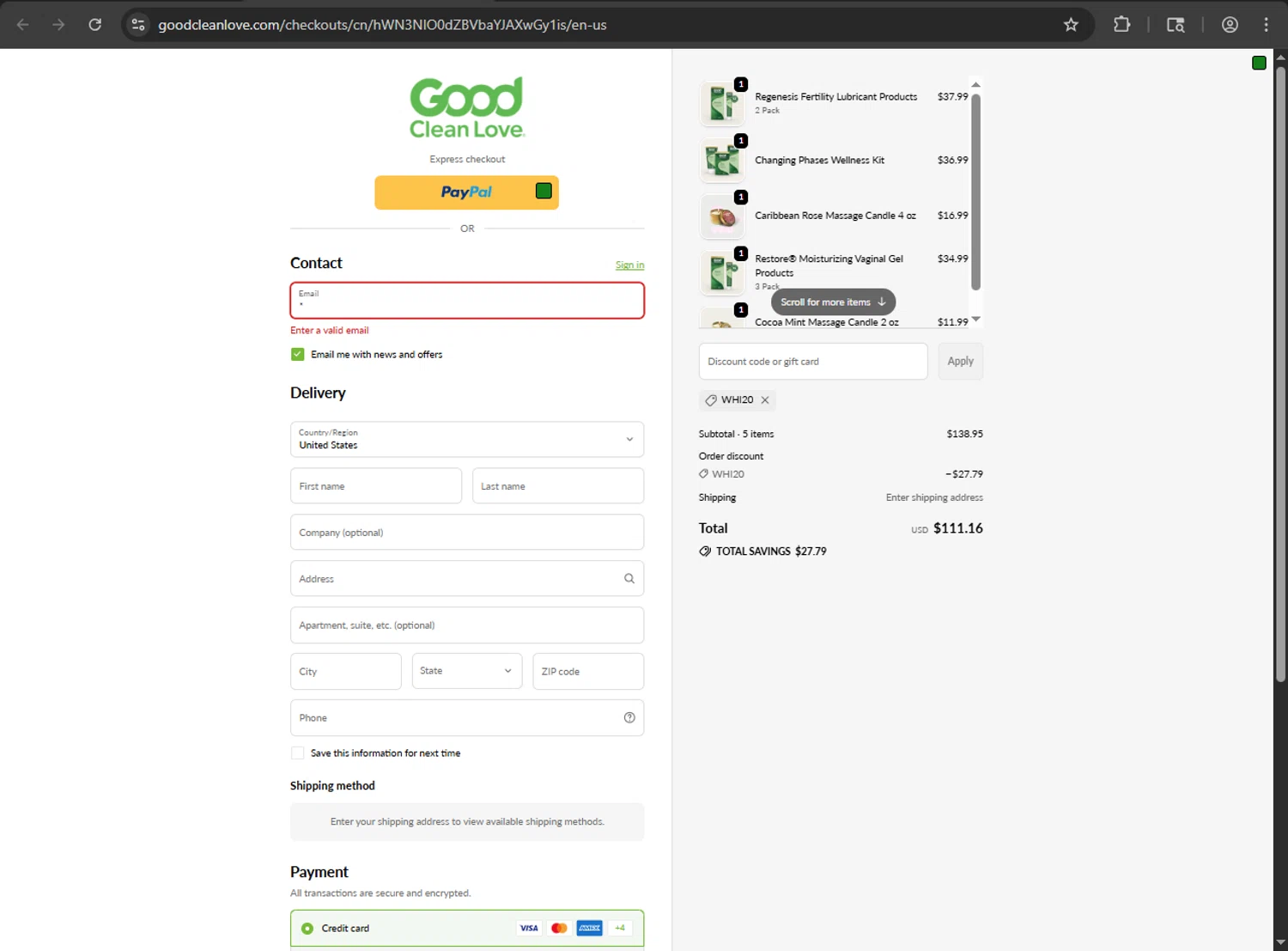The width and height of the screenshot is (1288, 951).
Task: Click the Last name field
Action: tap(558, 485)
